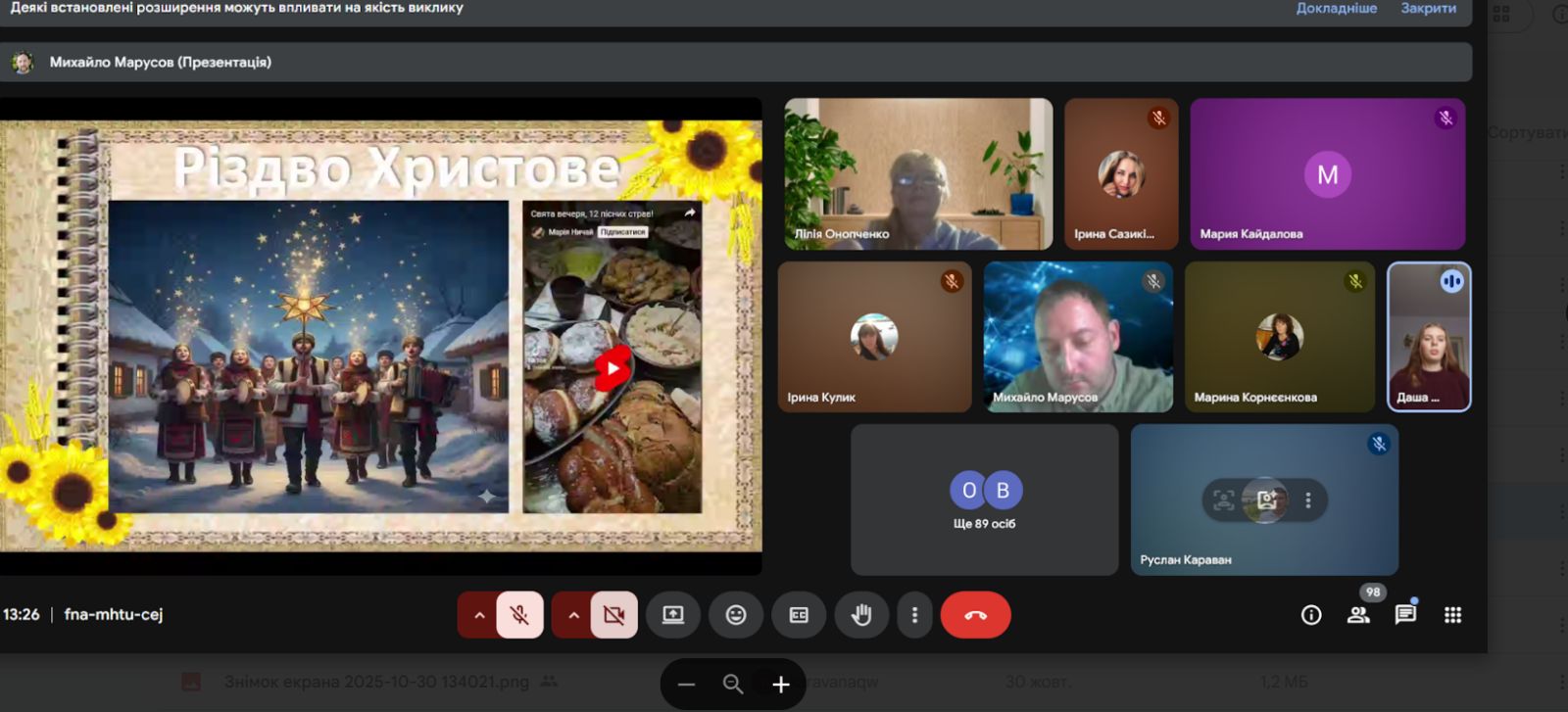Select the Ще 89 осіб tile
The image size is (1568, 712).
tap(984, 499)
